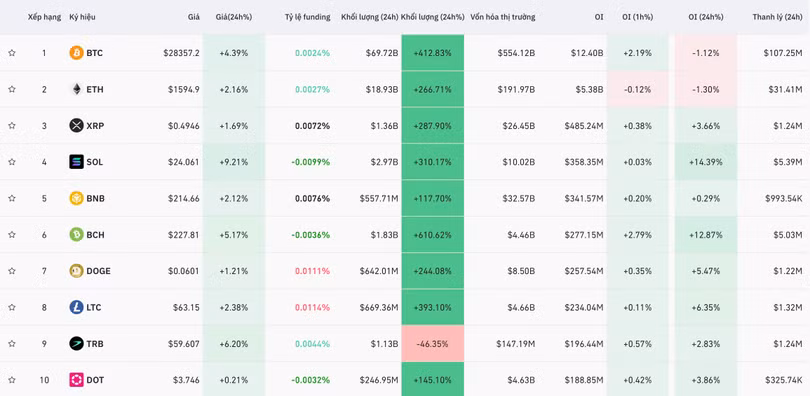This screenshot has height=396, width=810.
Task: Click the 0.0072% XRP funding rate
Action: click(313, 125)
